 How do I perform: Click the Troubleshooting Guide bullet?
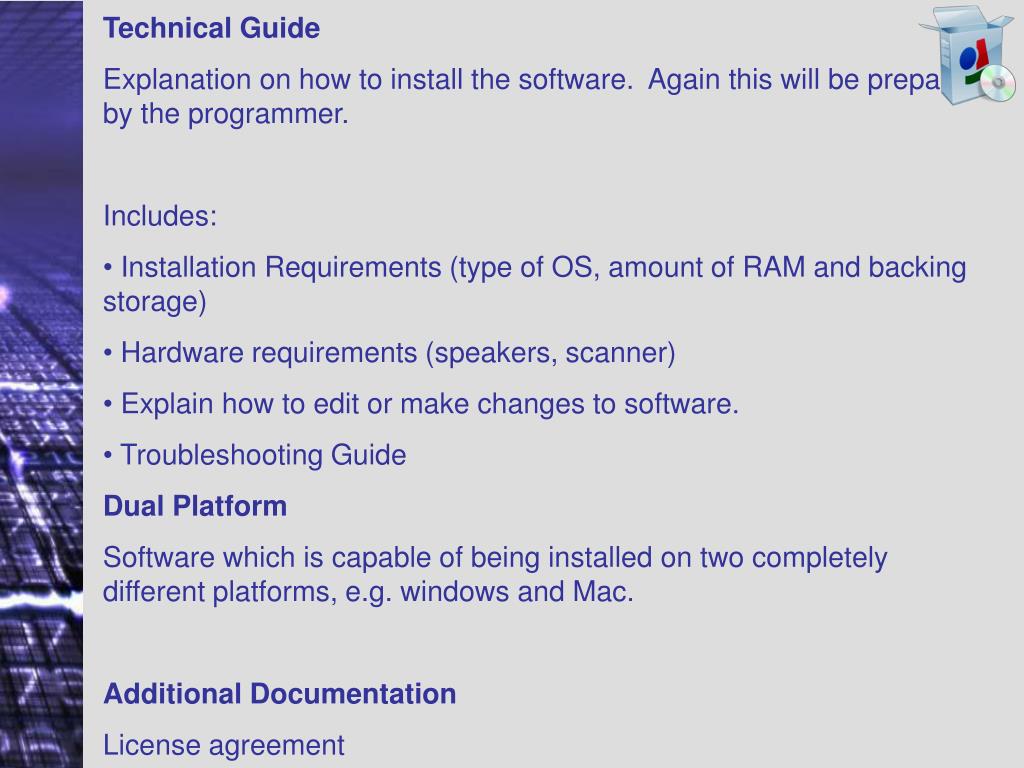(x=255, y=455)
